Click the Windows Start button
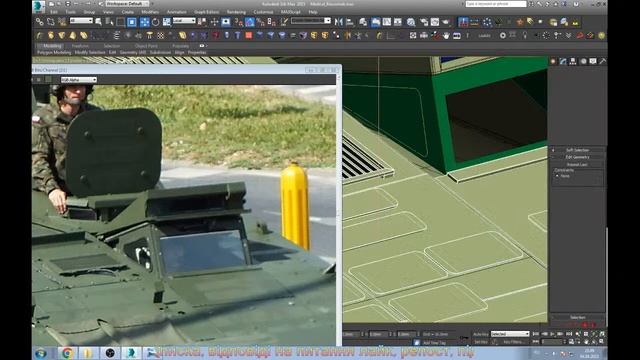The height and width of the screenshot is (360, 640). coord(41,353)
